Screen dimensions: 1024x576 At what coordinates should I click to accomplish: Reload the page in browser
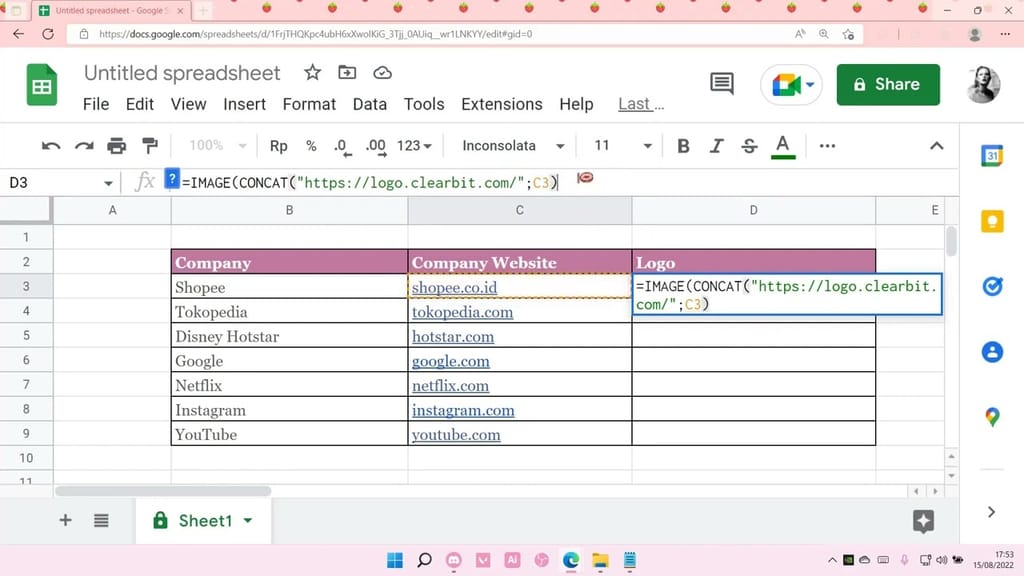click(x=48, y=34)
